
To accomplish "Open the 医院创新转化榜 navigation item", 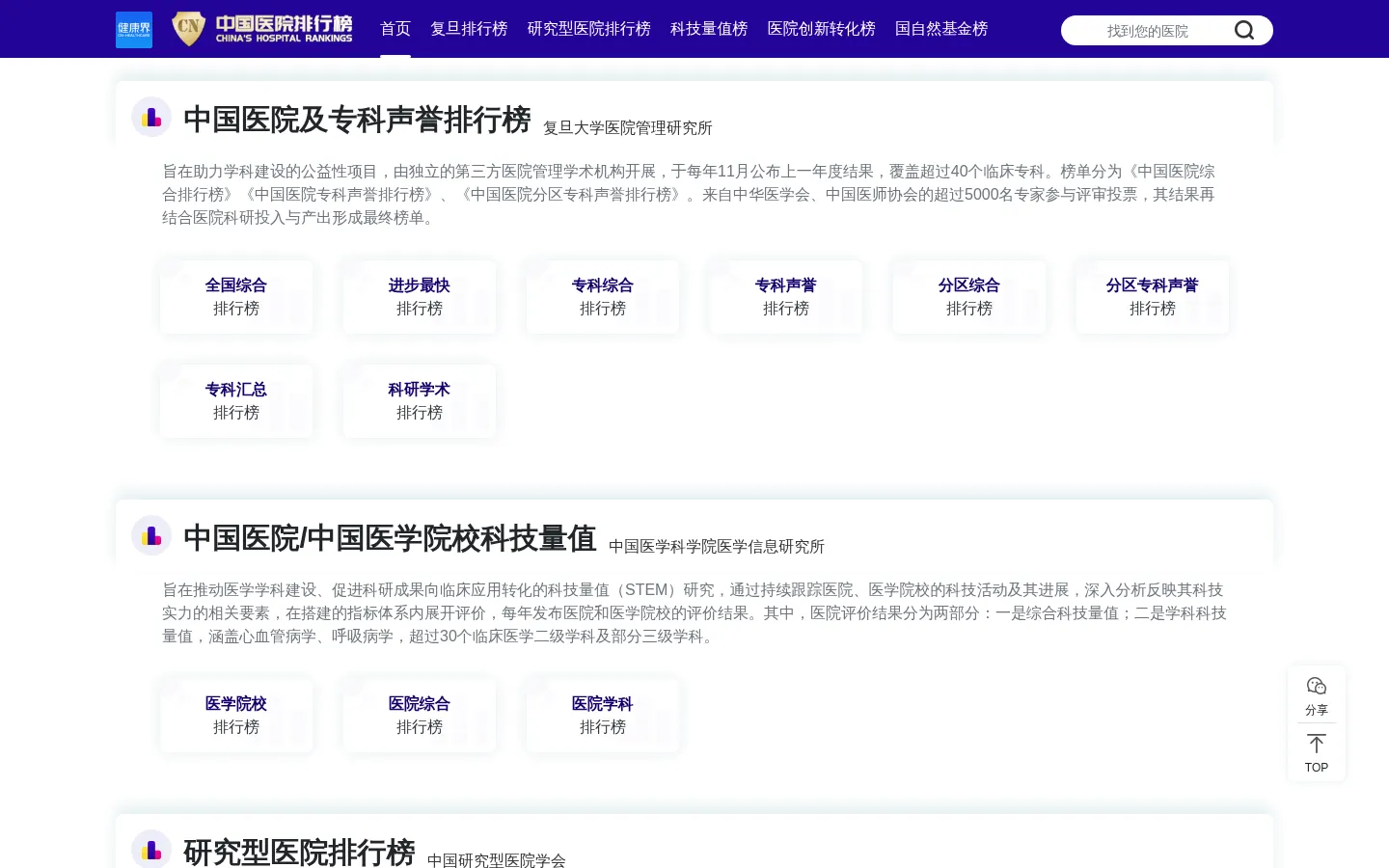I will click(821, 29).
